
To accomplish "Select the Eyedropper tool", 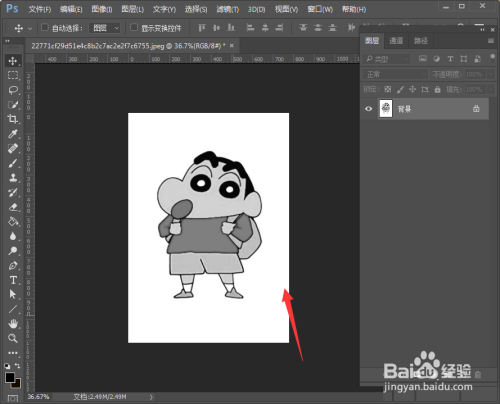I will (13, 134).
